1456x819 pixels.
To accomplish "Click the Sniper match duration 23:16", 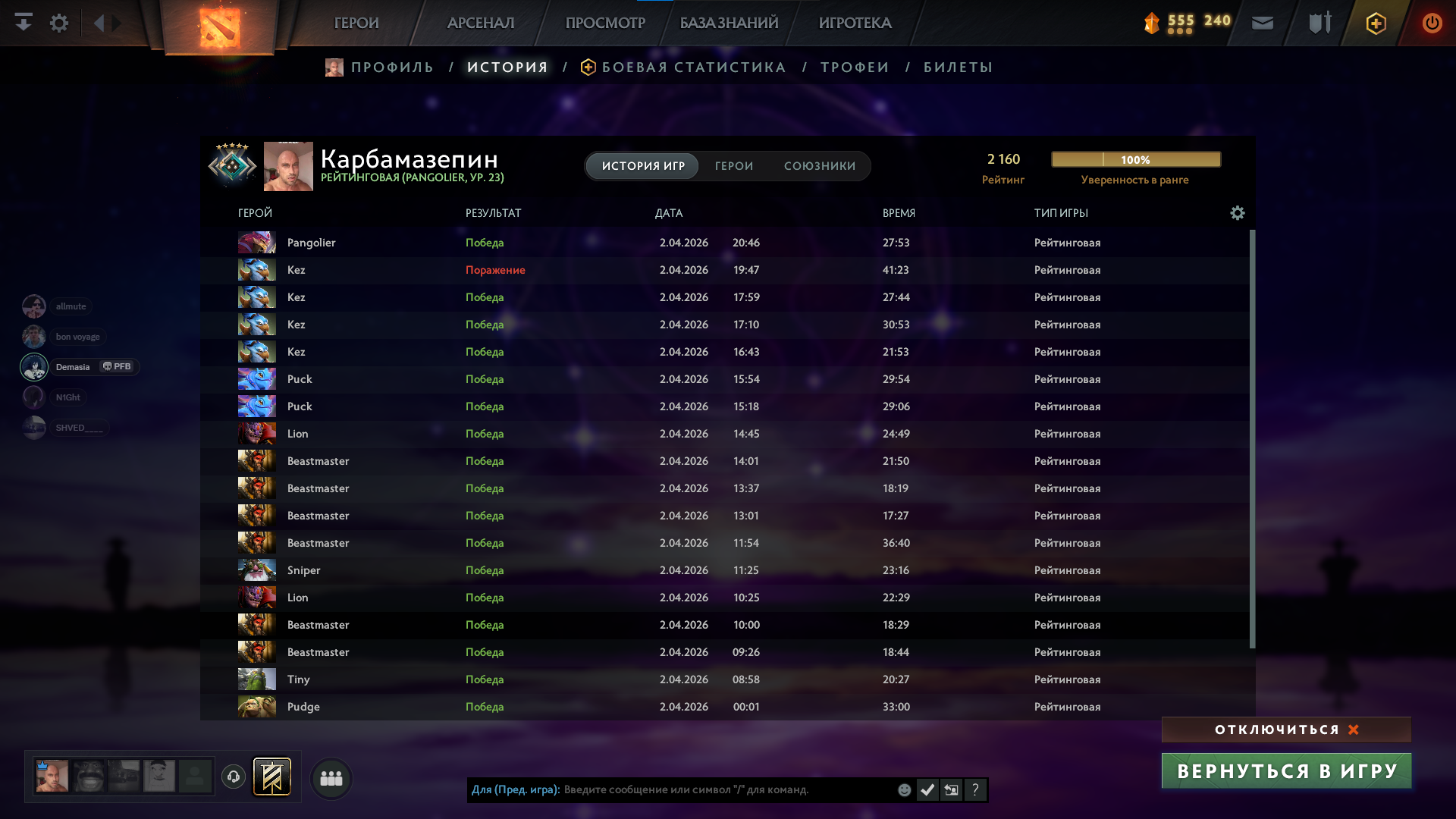I will pos(896,570).
